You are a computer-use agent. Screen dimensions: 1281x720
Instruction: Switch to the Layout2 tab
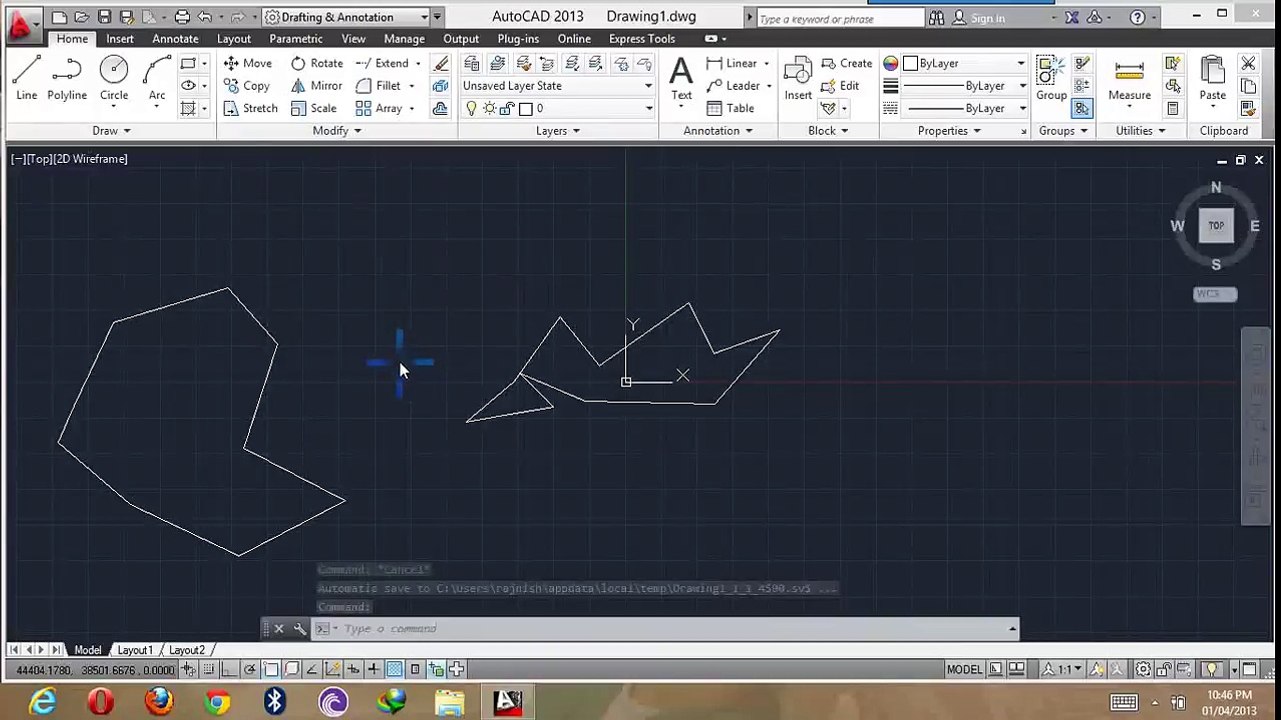click(x=186, y=650)
